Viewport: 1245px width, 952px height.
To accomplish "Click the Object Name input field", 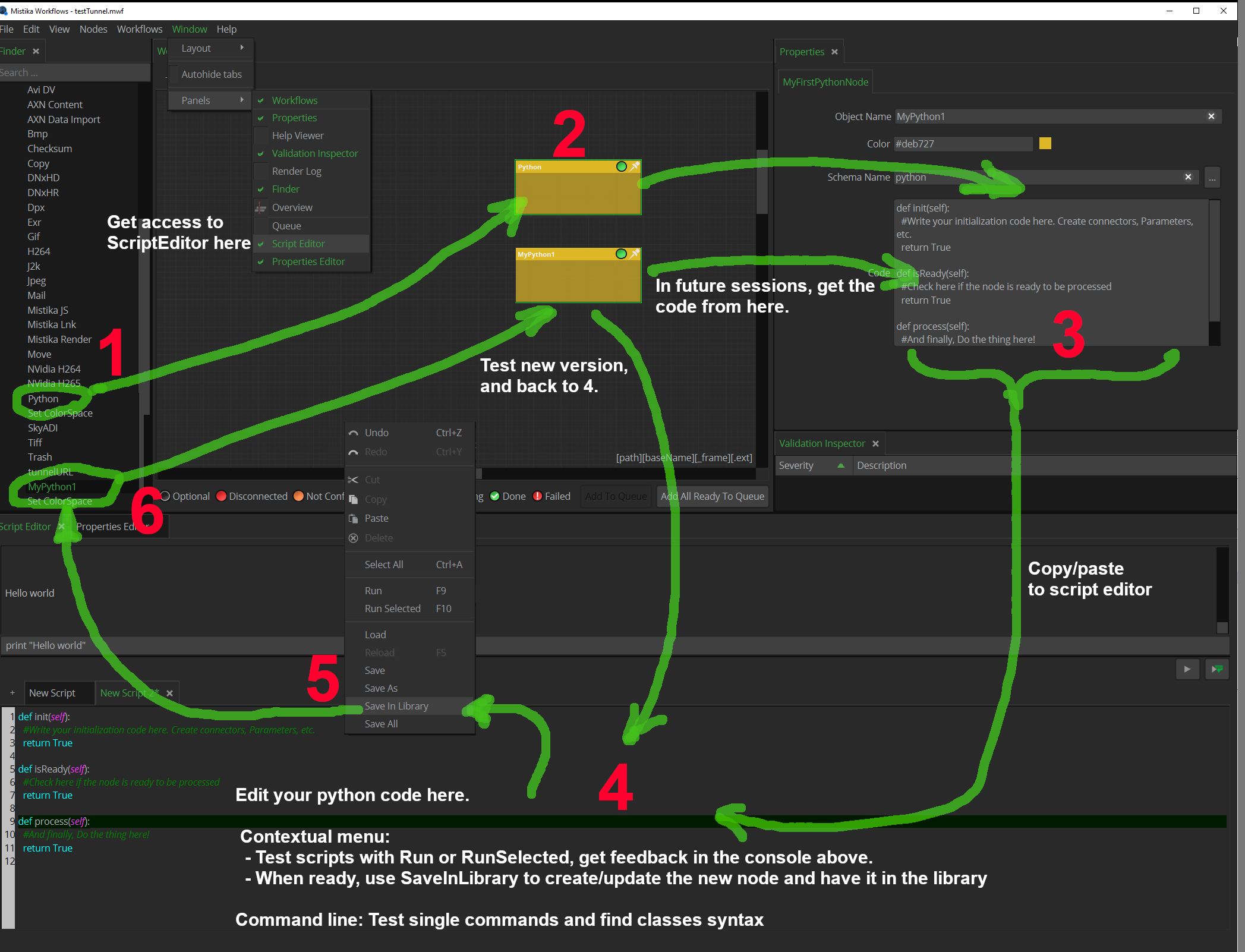I will [x=1058, y=116].
